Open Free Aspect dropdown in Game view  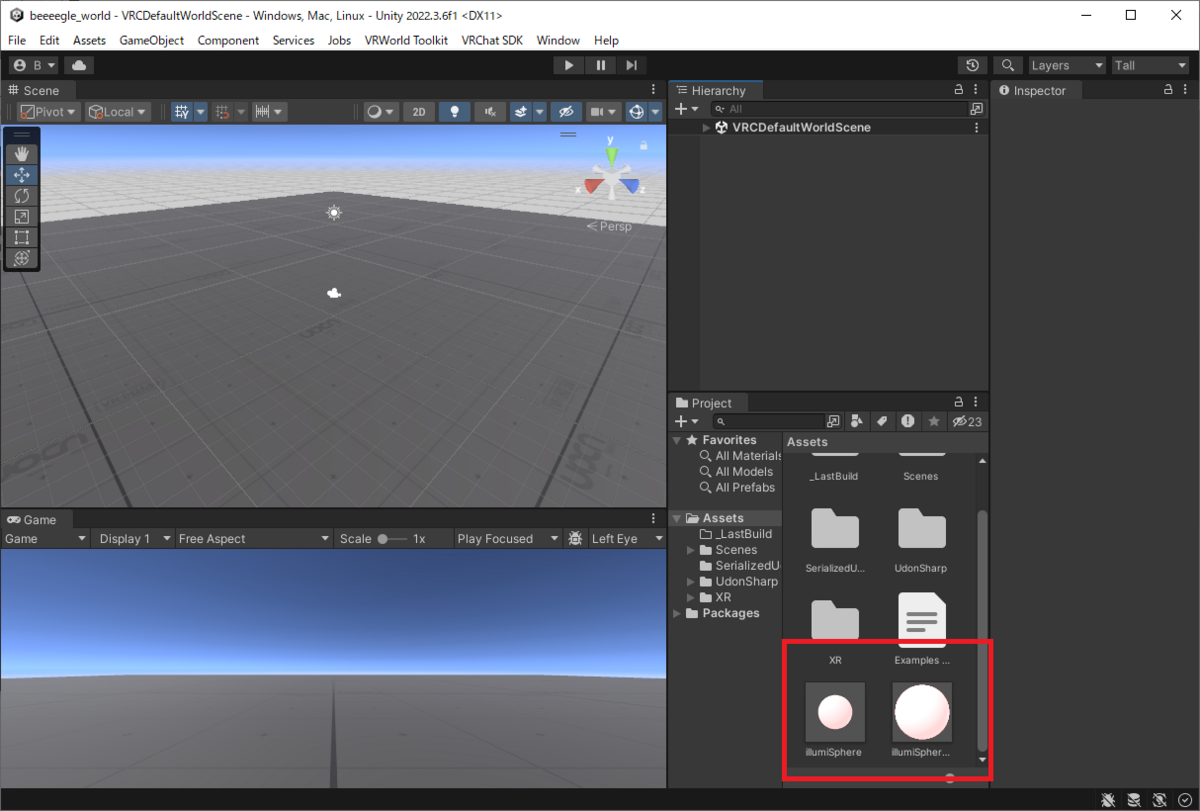253,538
